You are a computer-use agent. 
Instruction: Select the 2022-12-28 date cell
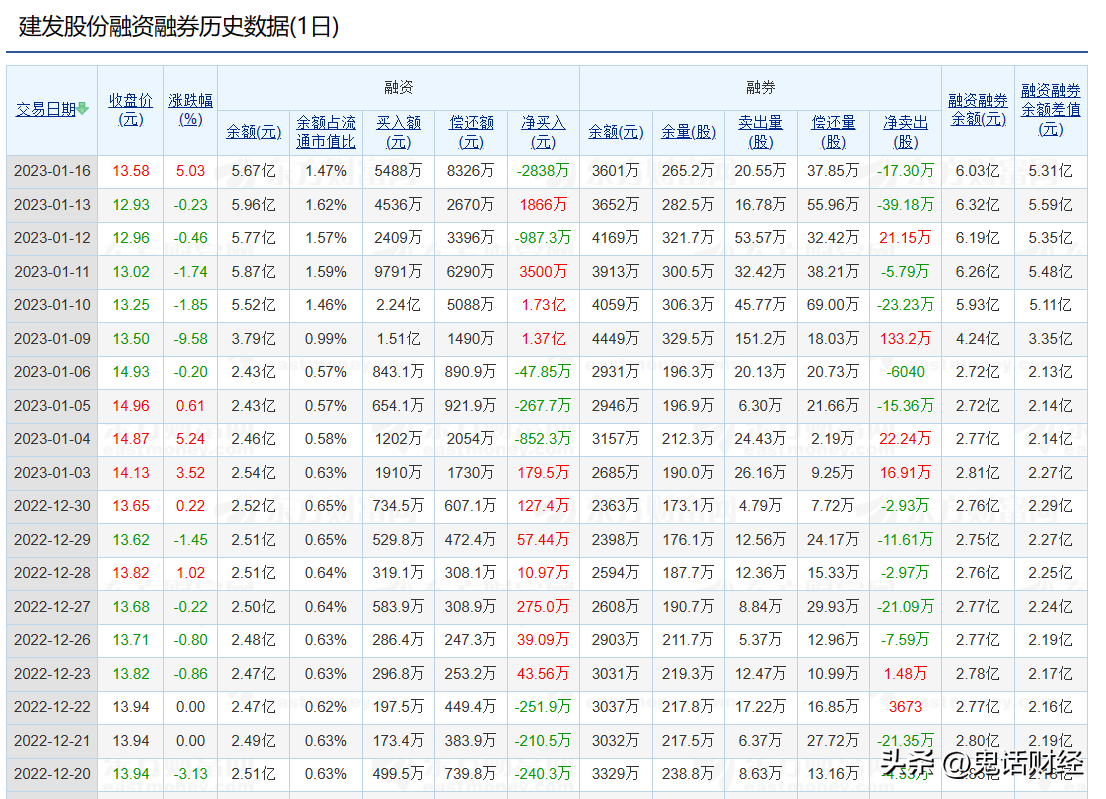52,573
